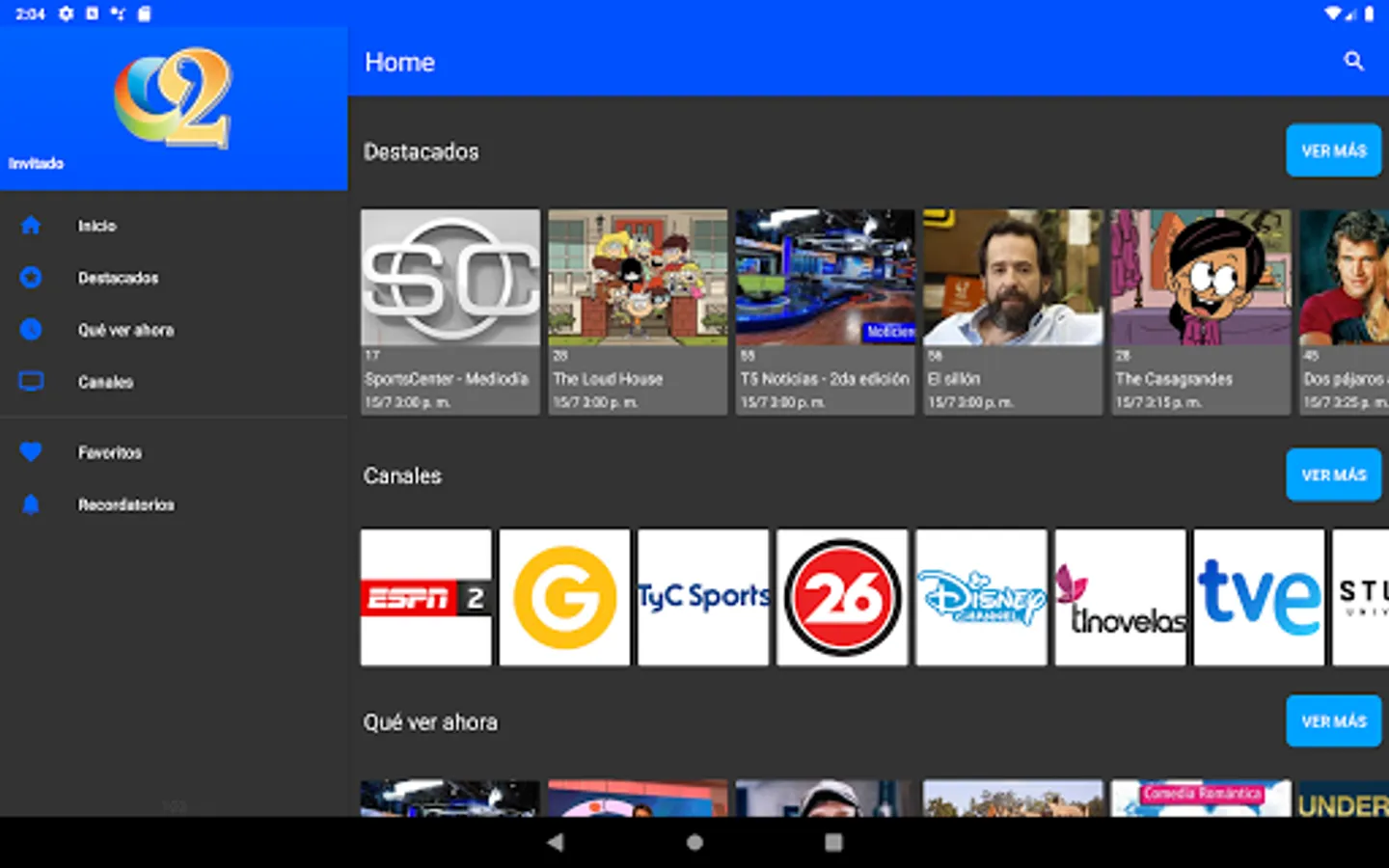This screenshot has width=1389, height=868.
Task: Select the tlnovelas channel tile
Action: [1120, 597]
